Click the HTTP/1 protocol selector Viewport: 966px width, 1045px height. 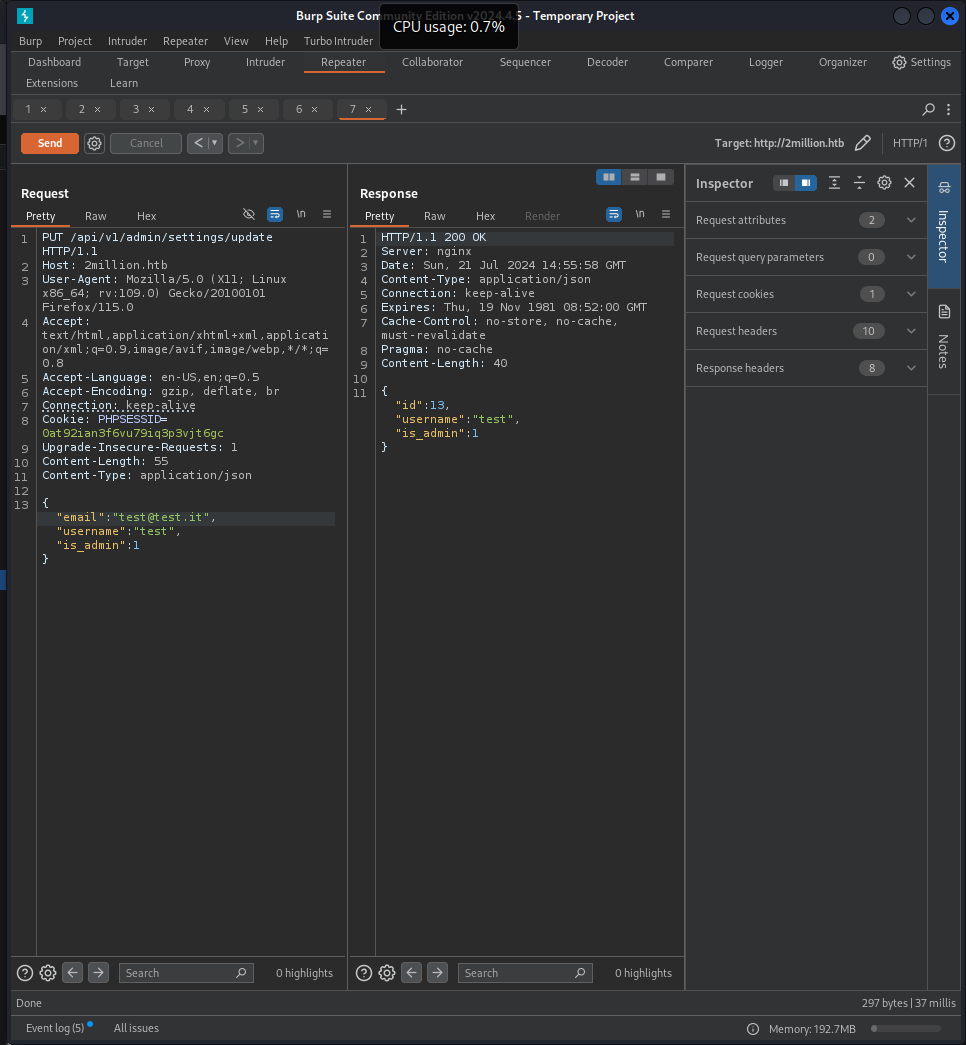tap(910, 143)
